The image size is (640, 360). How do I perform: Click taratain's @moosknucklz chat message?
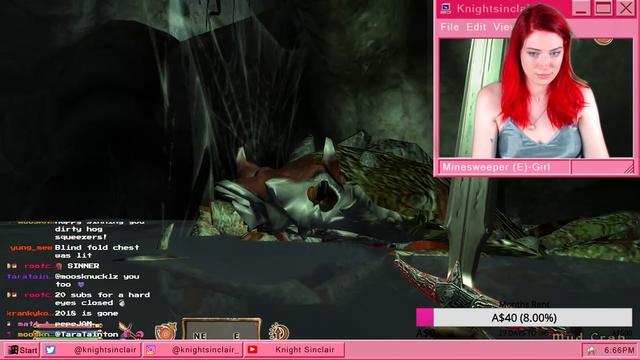point(97,280)
